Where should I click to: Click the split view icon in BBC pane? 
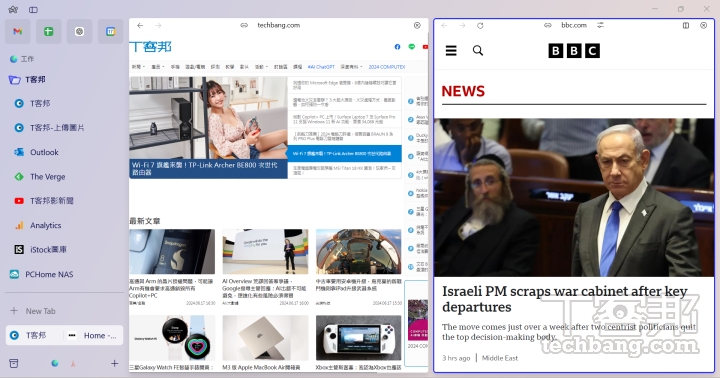(686, 25)
